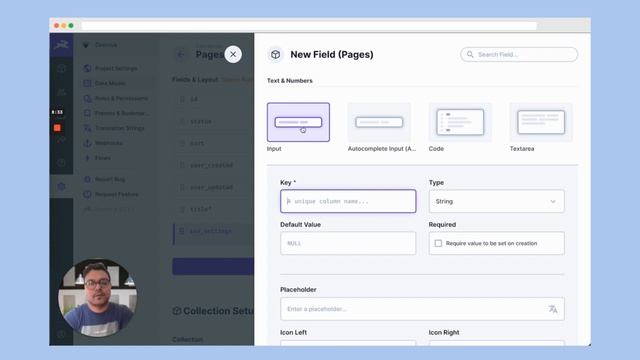Viewport: 640px width, 360px height.
Task: Click the magnifier icon in Search Field
Action: point(470,54)
